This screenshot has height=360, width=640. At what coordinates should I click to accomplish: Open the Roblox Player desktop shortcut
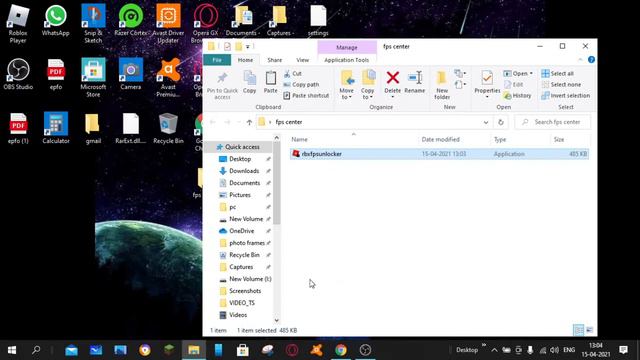coord(18,24)
